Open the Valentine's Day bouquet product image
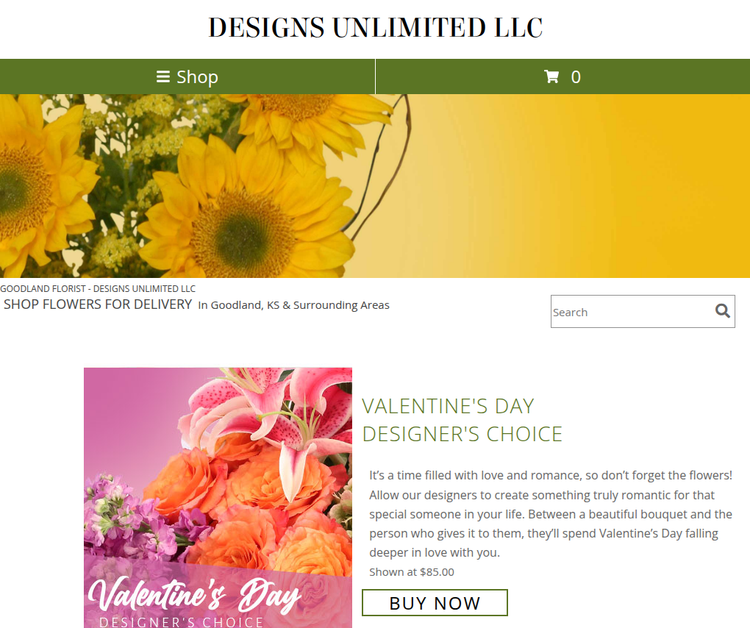Image resolution: width=750 pixels, height=628 pixels. 218,497
